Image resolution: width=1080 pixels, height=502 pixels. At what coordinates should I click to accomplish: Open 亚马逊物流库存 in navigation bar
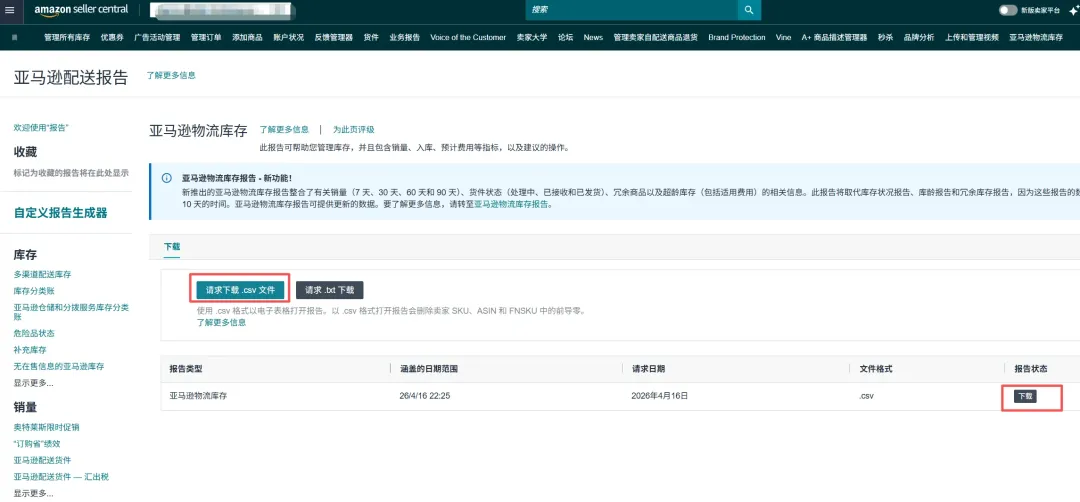1036,38
